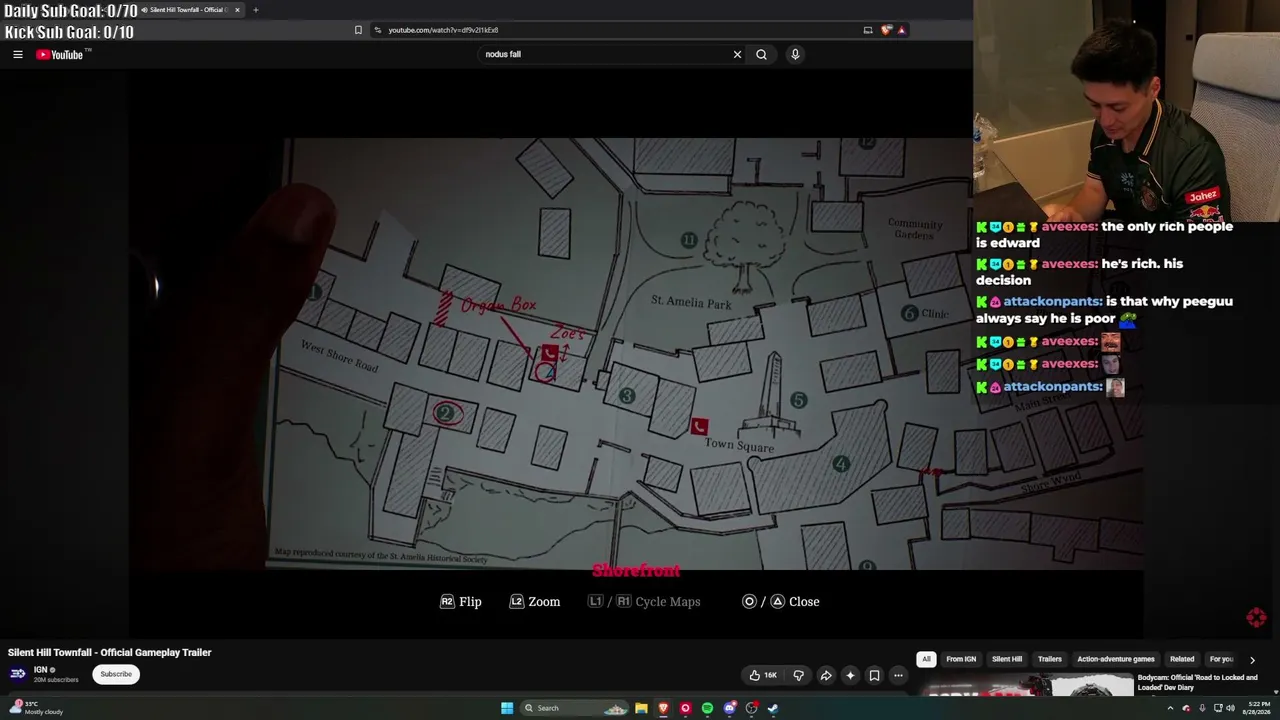Open the weather widget on the taskbar
The width and height of the screenshot is (1280, 720).
tap(37, 708)
